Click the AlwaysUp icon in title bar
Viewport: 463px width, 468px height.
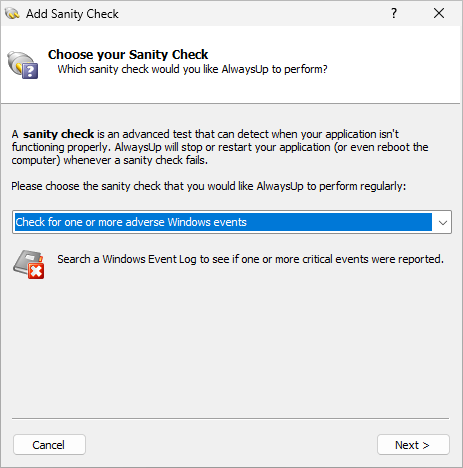pos(12,13)
